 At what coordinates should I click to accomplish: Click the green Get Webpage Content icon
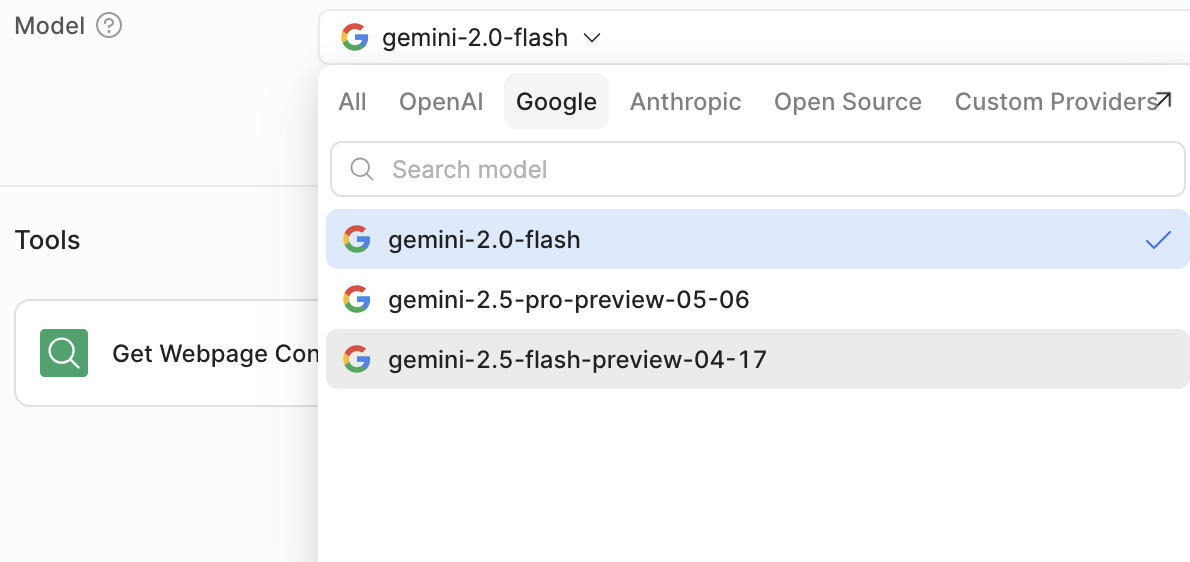[64, 353]
